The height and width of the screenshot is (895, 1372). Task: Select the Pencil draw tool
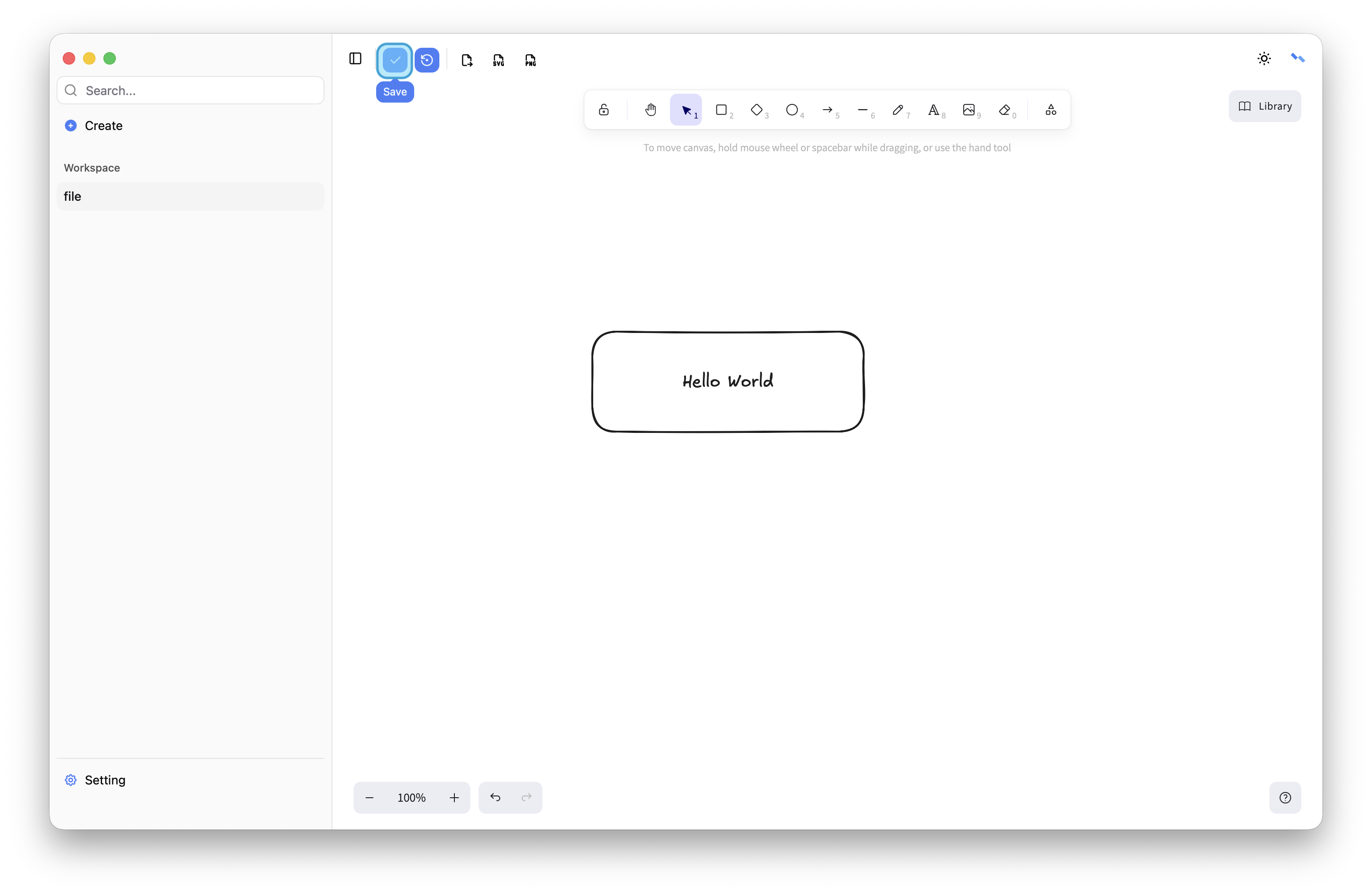[x=898, y=110]
